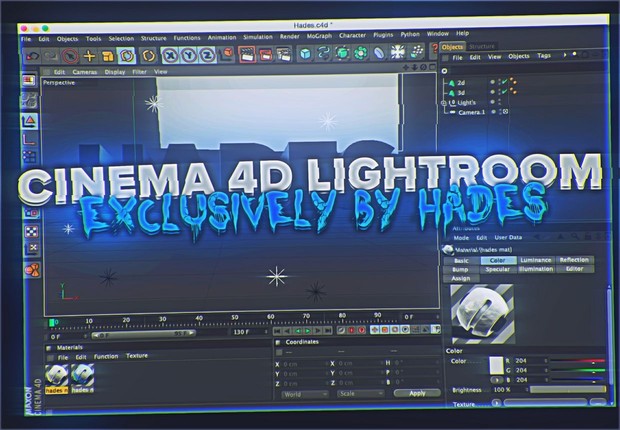Select the Scale tool icon

(x=108, y=56)
